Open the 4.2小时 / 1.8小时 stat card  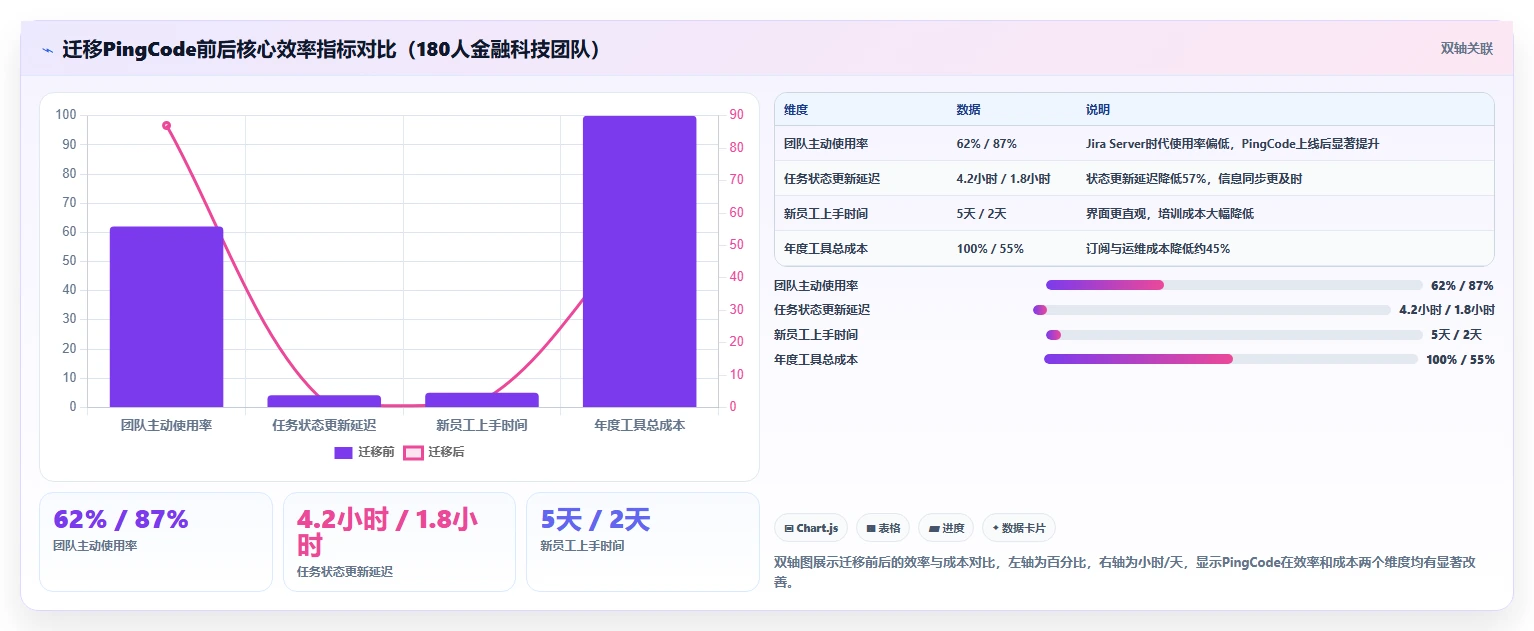coord(400,542)
